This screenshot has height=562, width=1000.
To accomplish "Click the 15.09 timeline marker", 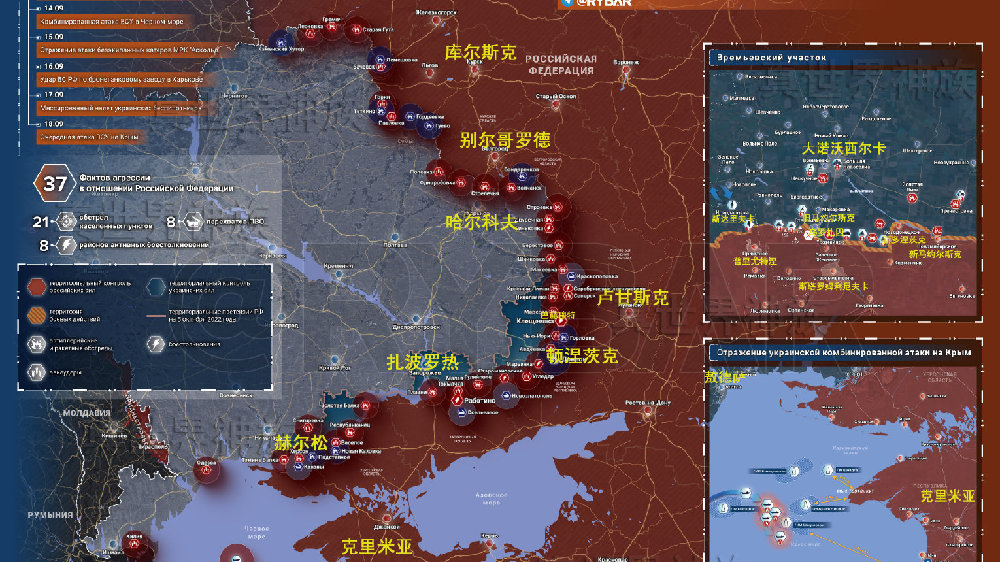I will click(38, 38).
